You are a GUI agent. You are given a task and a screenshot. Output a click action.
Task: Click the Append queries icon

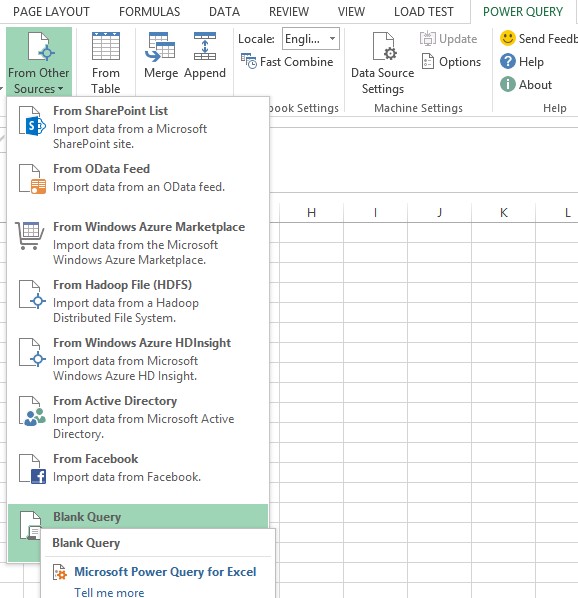click(205, 47)
